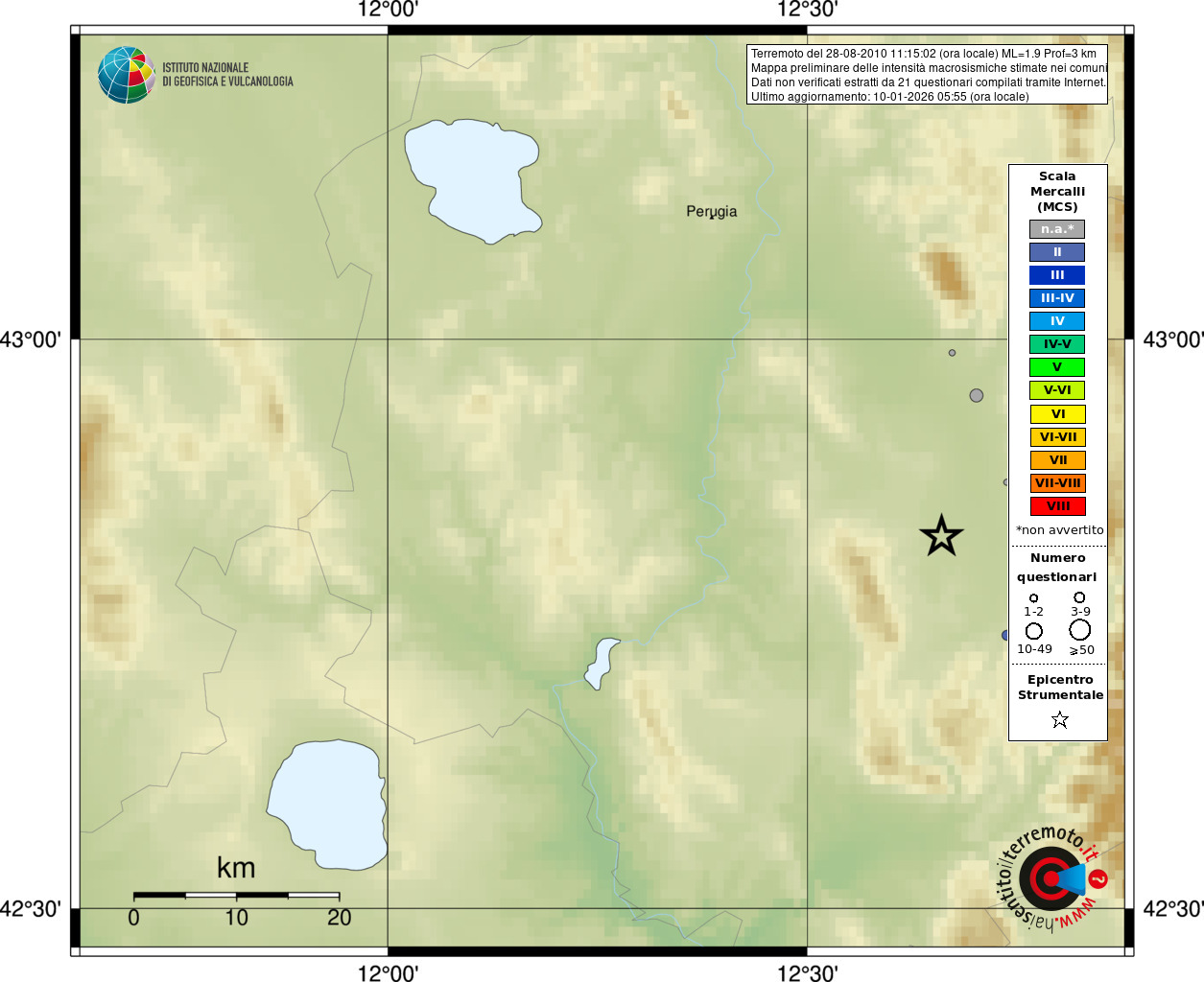Click the top 12°00' longitude label
The image size is (1204, 982).
[388, 10]
